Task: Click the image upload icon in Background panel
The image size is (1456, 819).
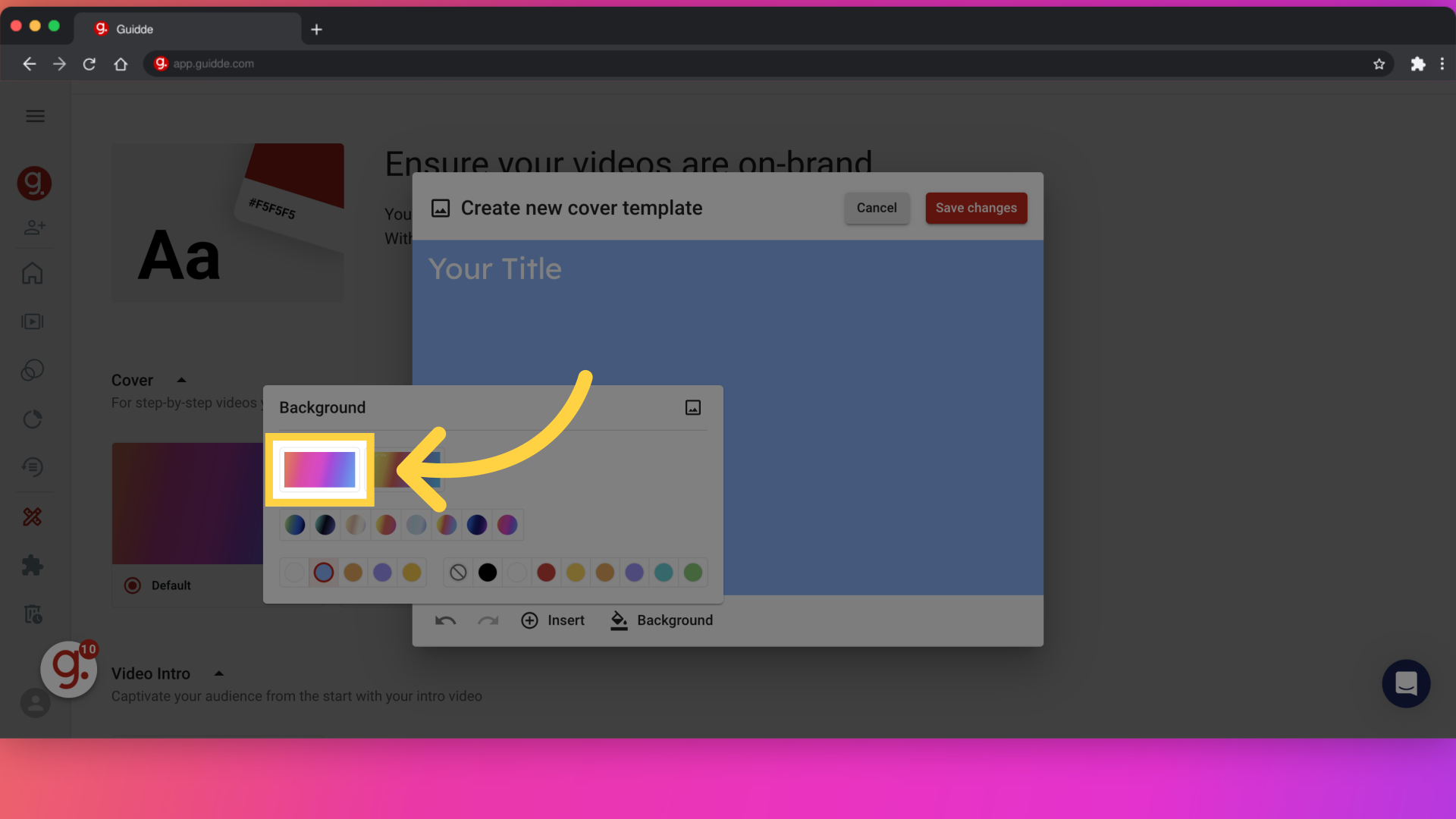Action: pyautogui.click(x=693, y=407)
